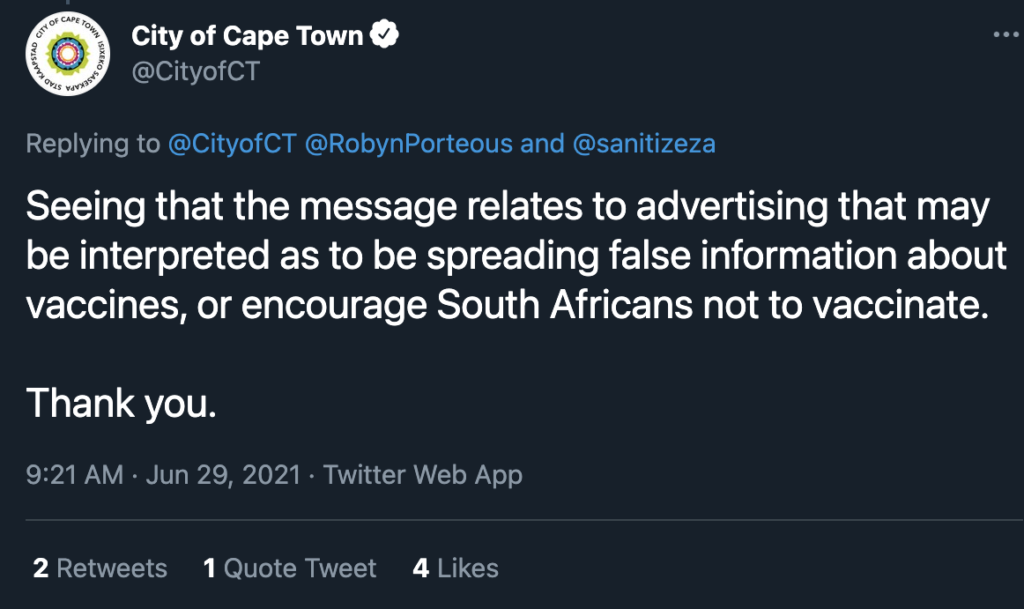Open the @sanitizeza mentioned profile
Viewport: 1024px width, 609px height.
click(644, 144)
